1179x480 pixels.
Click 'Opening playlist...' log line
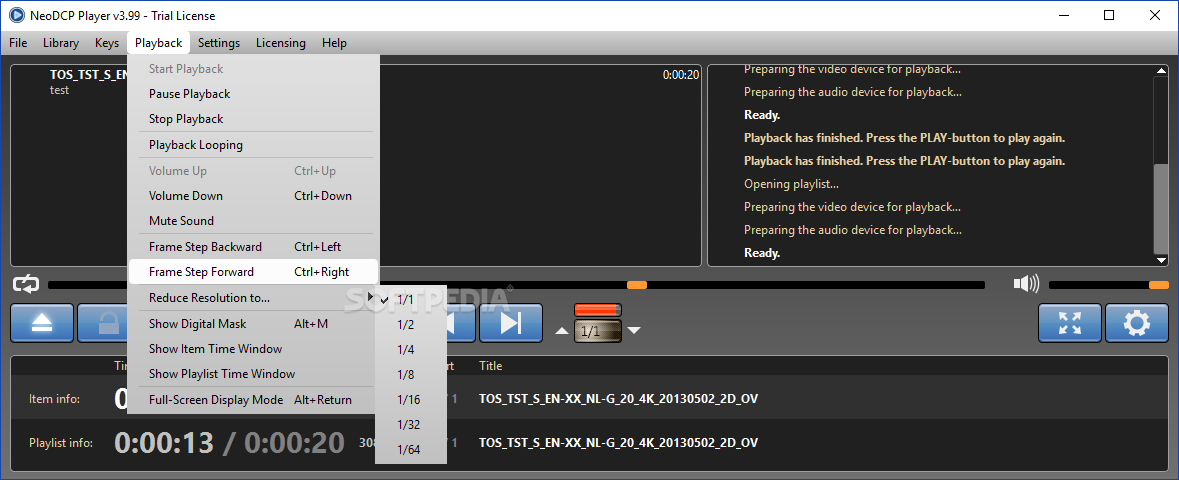pyautogui.click(x=791, y=184)
